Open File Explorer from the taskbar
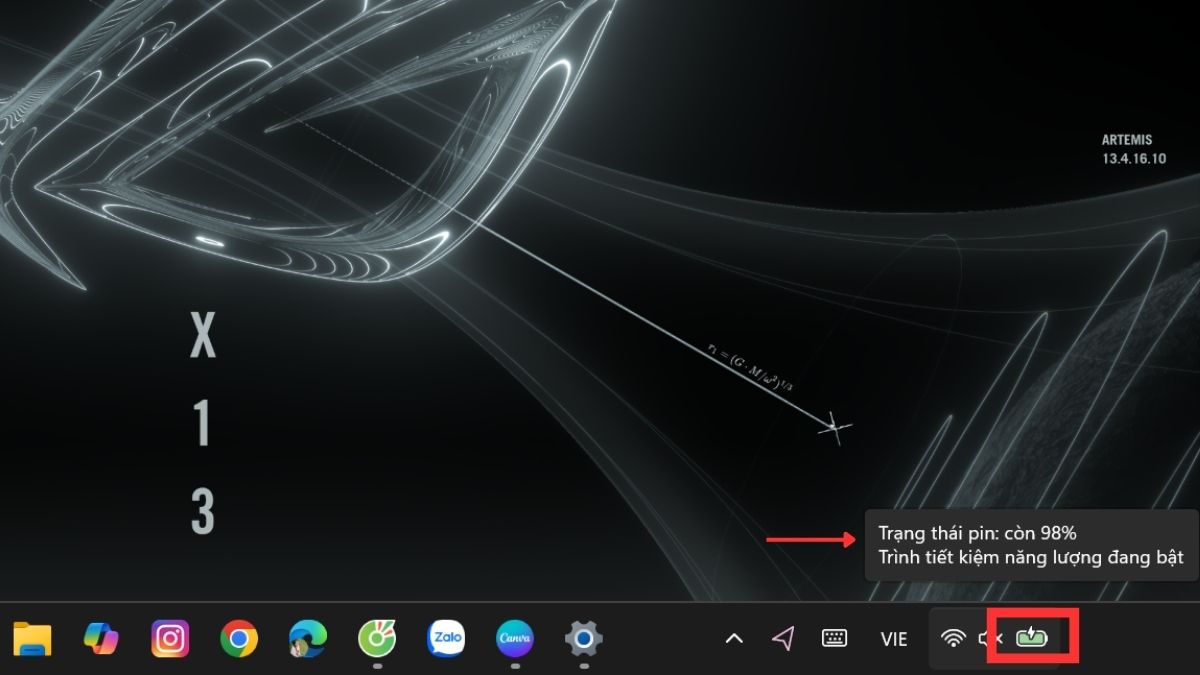1200x675 pixels. (32, 638)
